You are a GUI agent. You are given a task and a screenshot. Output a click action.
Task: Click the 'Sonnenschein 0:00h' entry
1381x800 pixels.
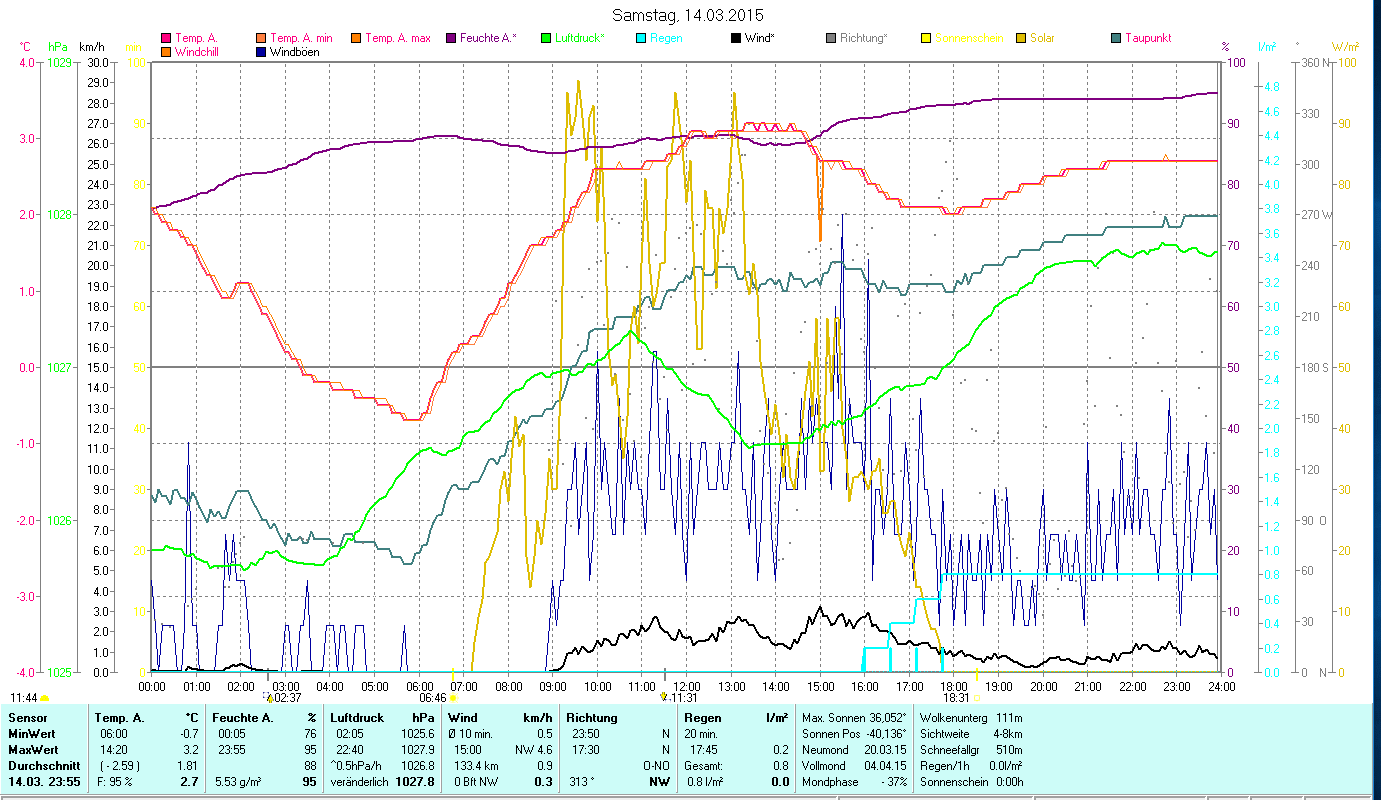tap(970, 781)
